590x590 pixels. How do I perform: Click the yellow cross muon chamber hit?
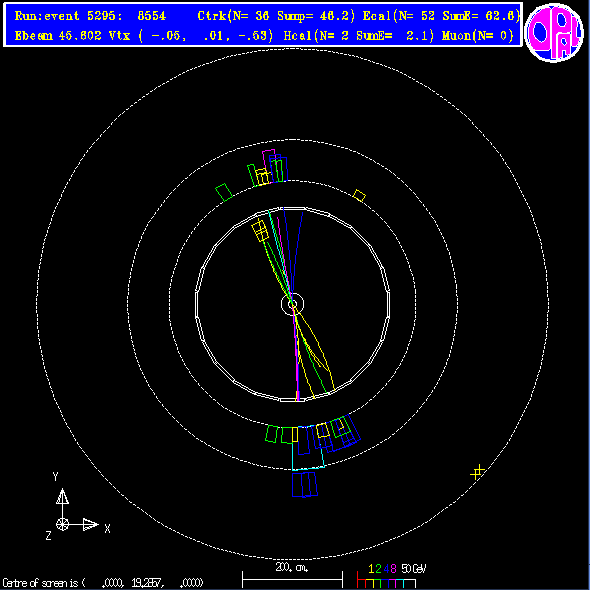point(477,472)
